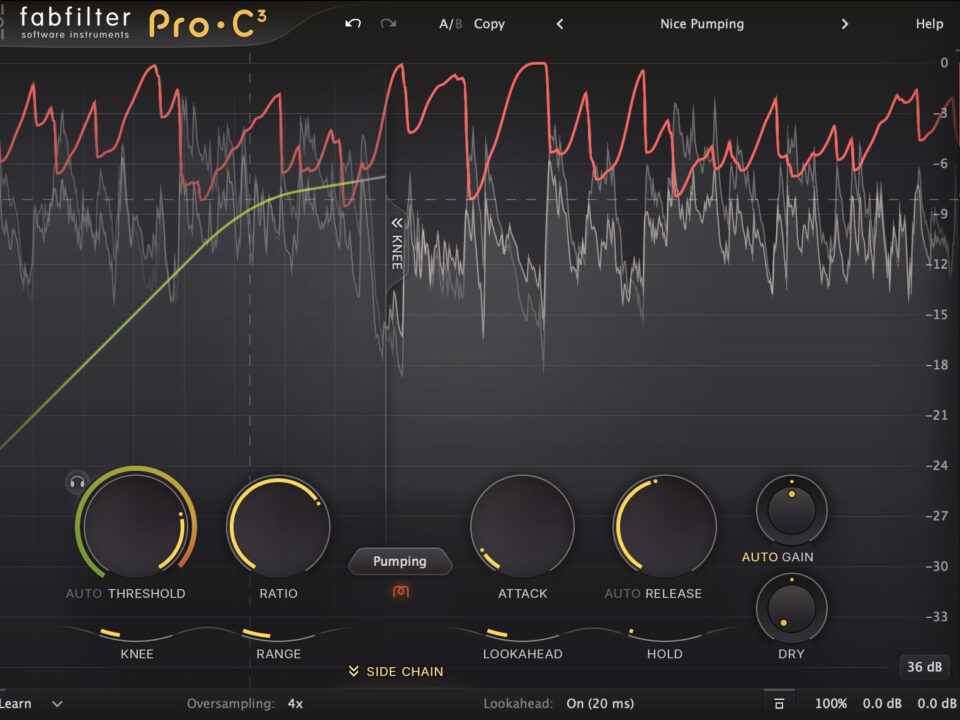960x720 pixels.
Task: Toggle Auto Gain on or off
Action: click(760, 557)
